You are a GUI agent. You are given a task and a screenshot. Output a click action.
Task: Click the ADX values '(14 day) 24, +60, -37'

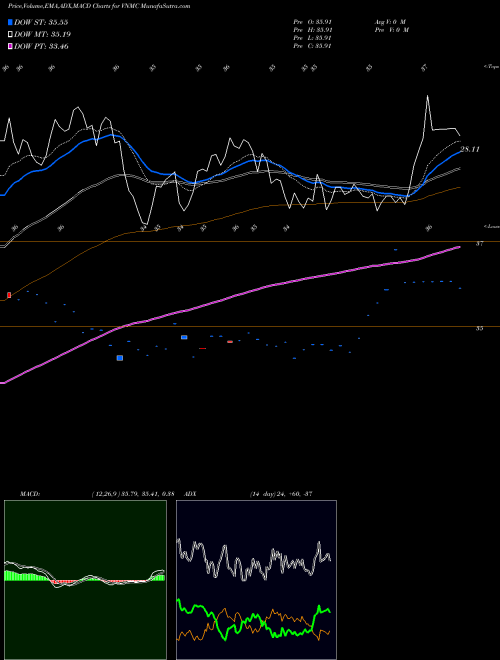(281, 494)
